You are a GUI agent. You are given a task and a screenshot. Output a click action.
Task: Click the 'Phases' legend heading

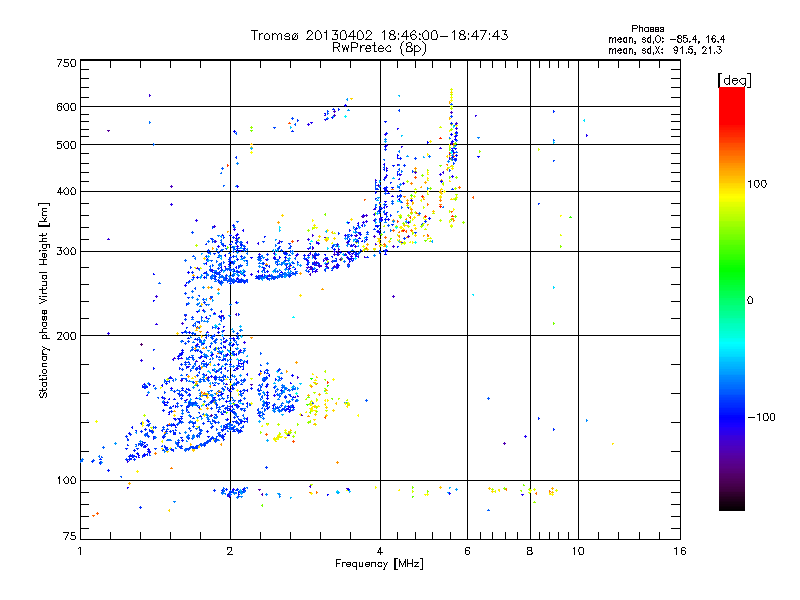click(x=647, y=29)
